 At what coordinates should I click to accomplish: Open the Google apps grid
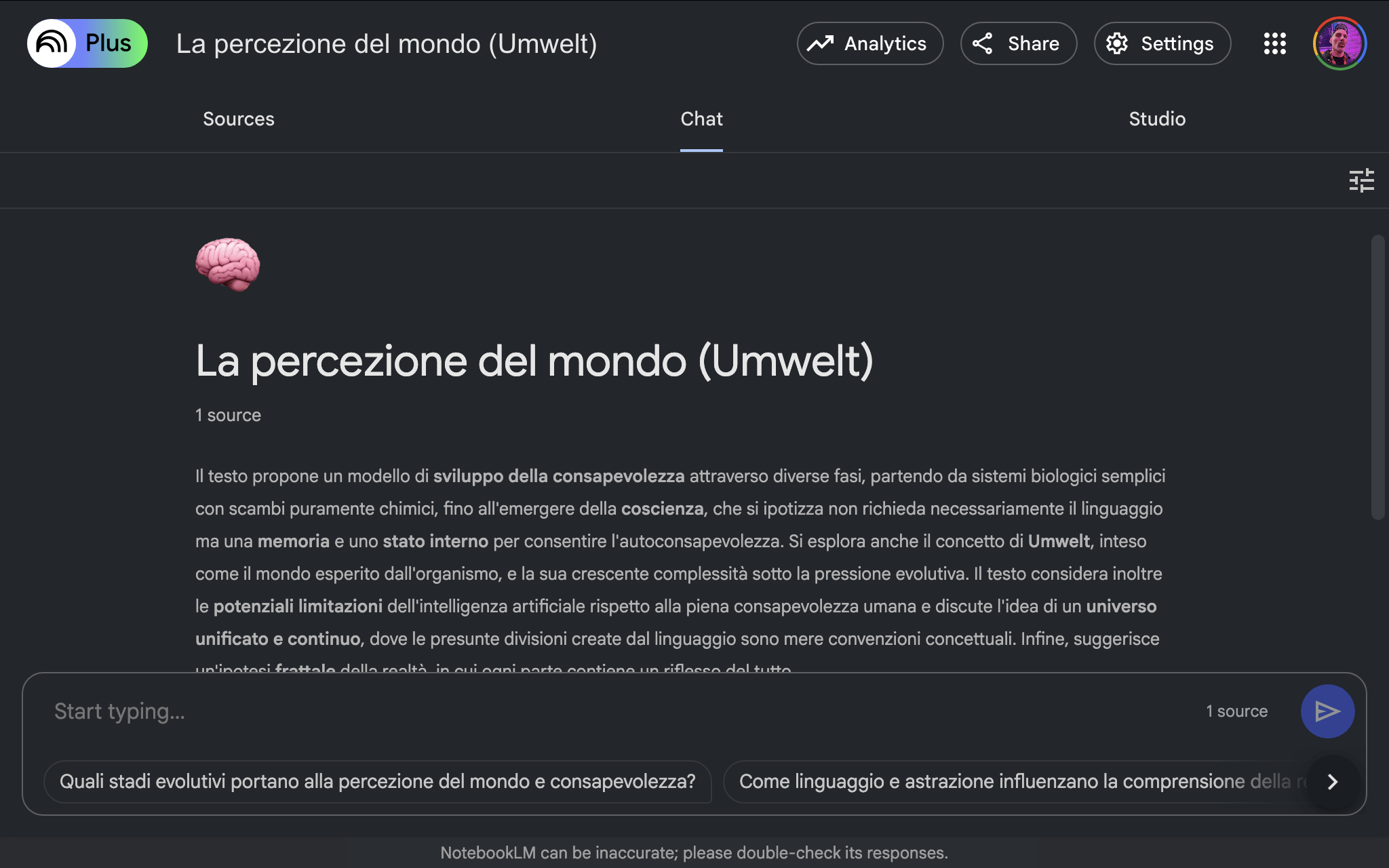[x=1274, y=43]
